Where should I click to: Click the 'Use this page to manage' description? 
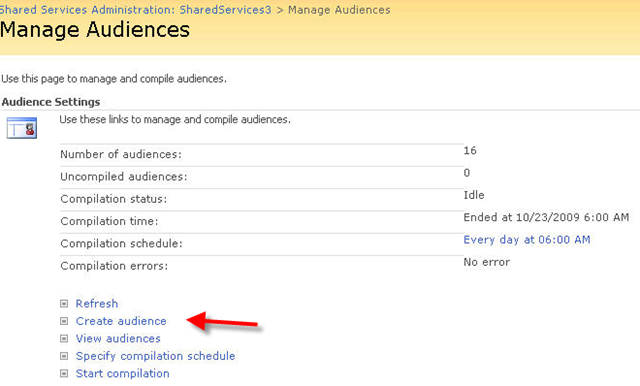114,79
